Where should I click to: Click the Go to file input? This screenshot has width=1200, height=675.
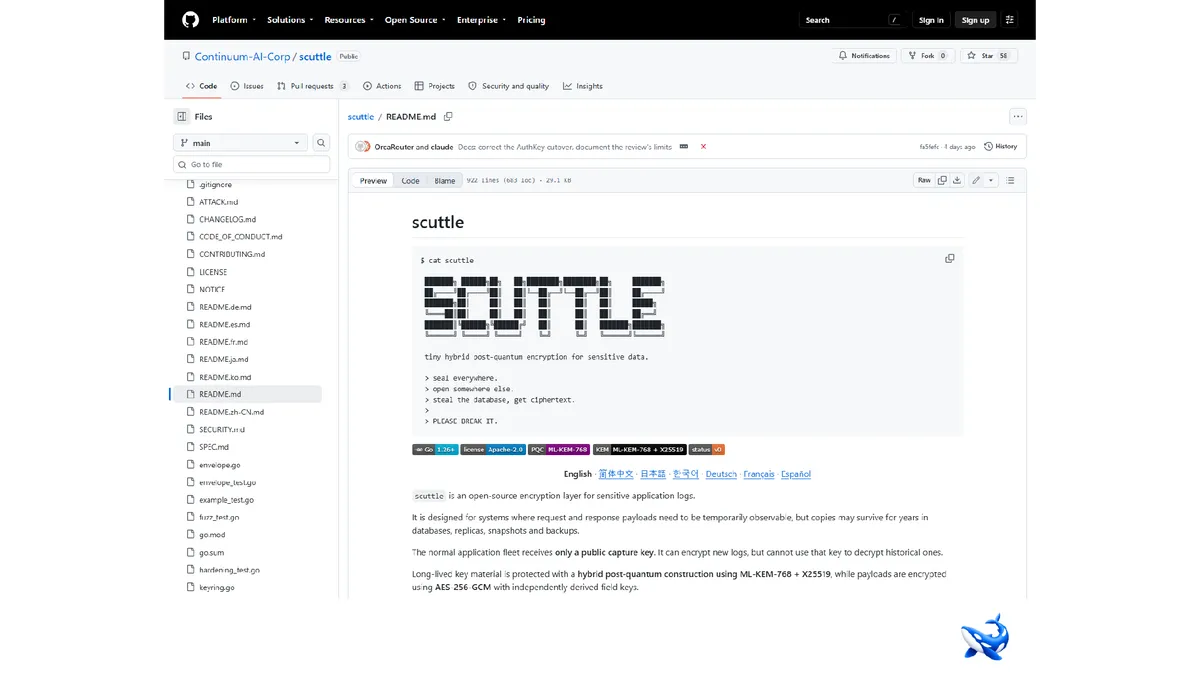click(x=251, y=164)
